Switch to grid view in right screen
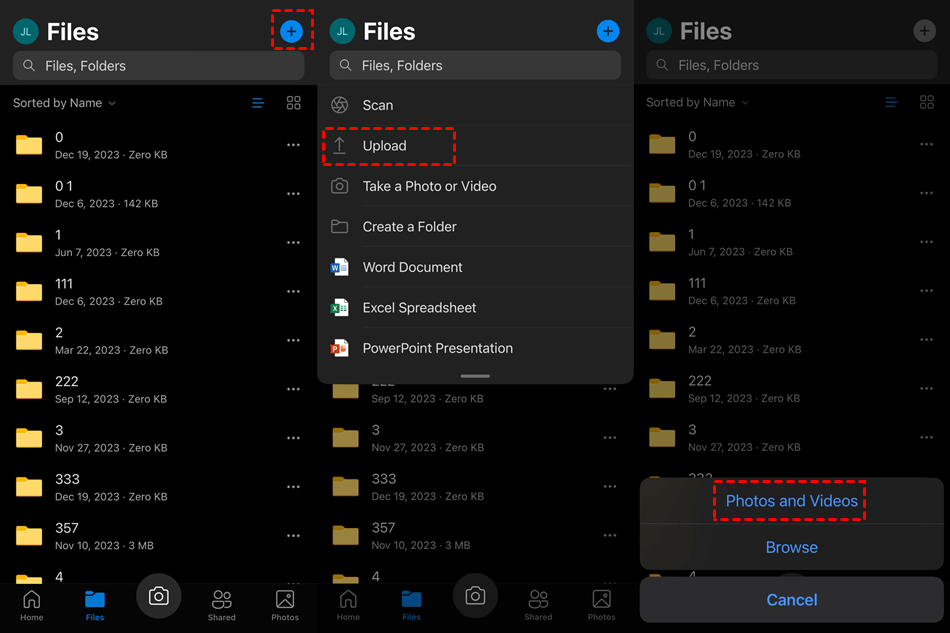 click(x=927, y=102)
